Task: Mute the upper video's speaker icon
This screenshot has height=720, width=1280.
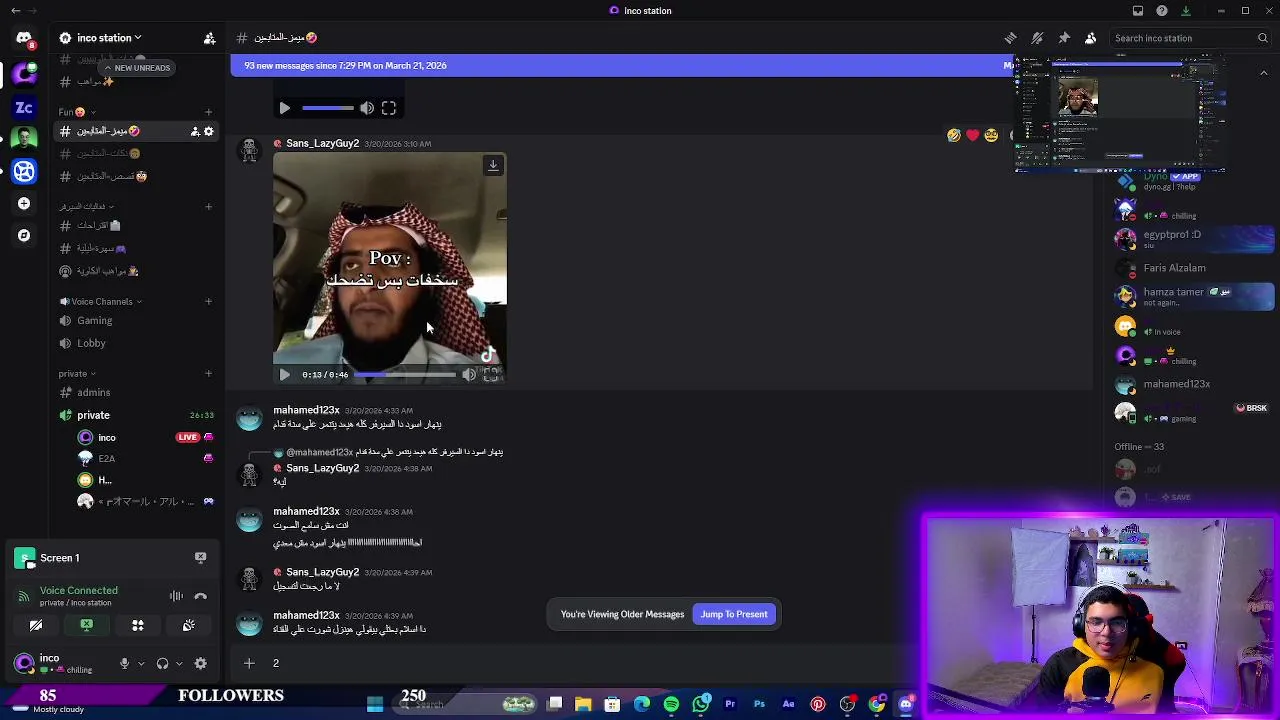Action: point(367,108)
